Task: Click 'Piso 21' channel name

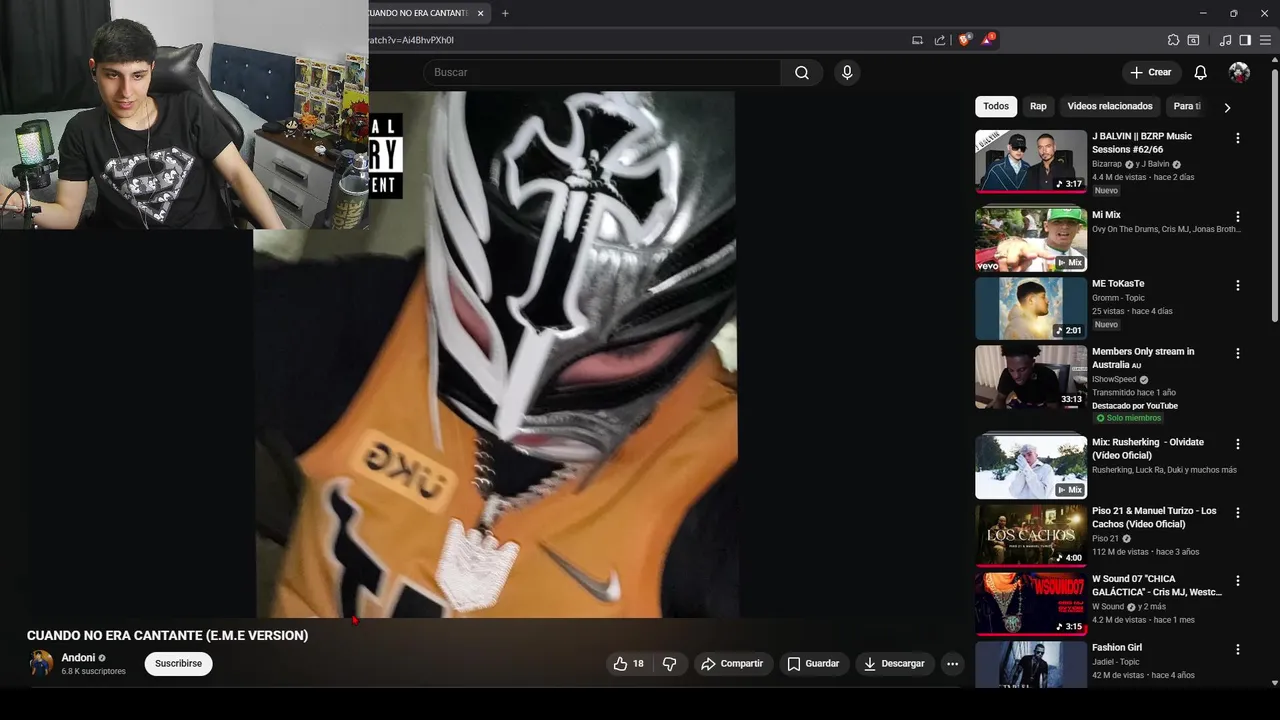Action: (x=1105, y=538)
